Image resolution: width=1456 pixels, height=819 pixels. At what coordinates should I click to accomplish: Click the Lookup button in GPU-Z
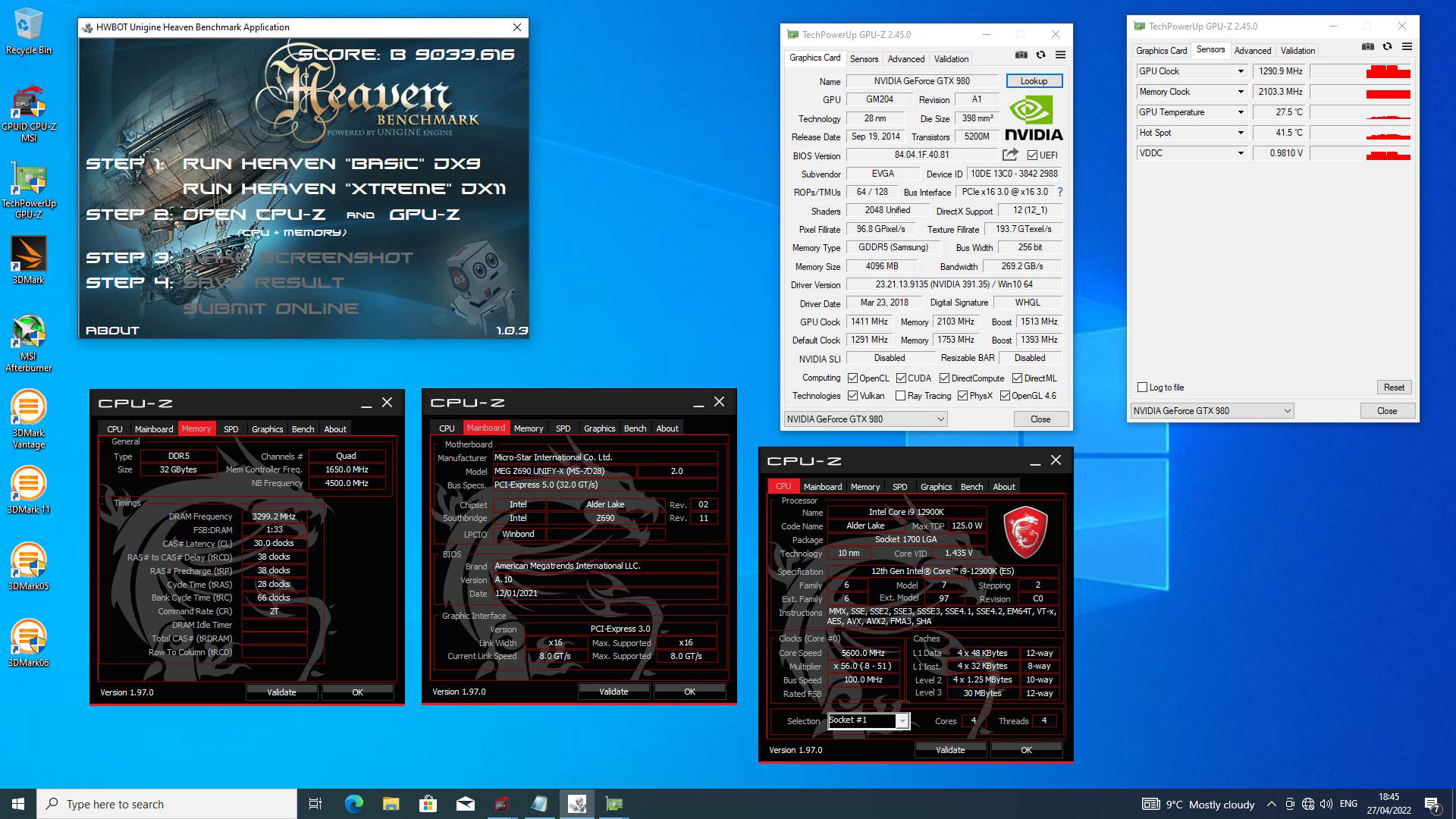(1034, 81)
